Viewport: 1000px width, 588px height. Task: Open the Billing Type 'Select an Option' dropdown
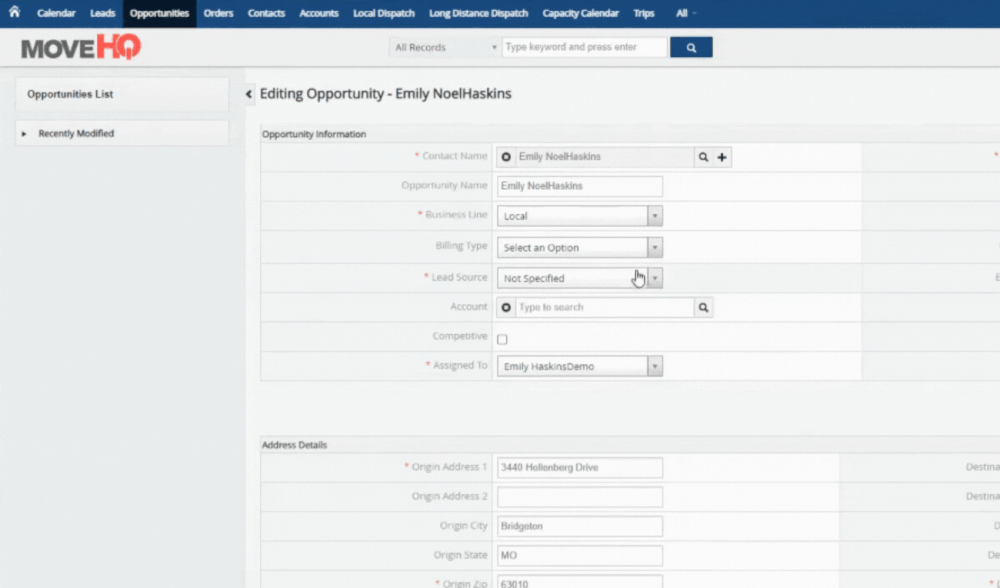pos(654,247)
